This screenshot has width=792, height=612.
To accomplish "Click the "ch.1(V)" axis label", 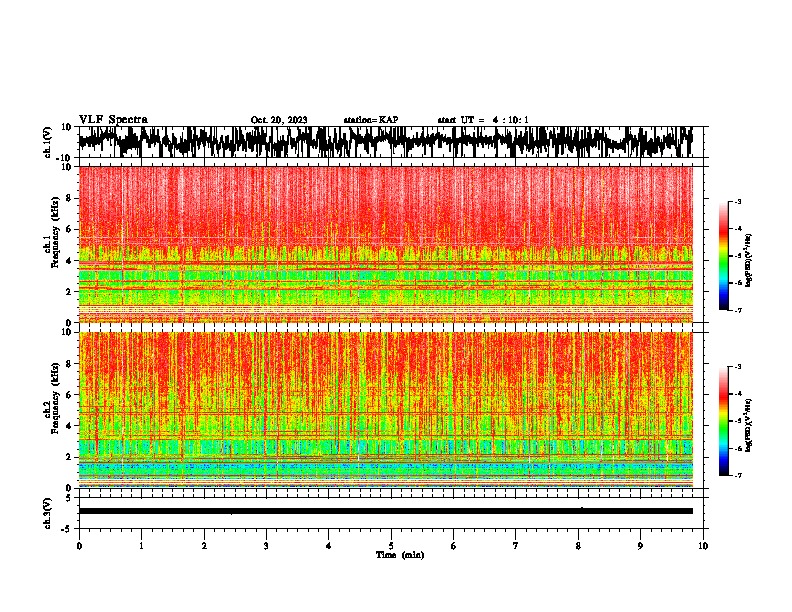I will point(47,142).
